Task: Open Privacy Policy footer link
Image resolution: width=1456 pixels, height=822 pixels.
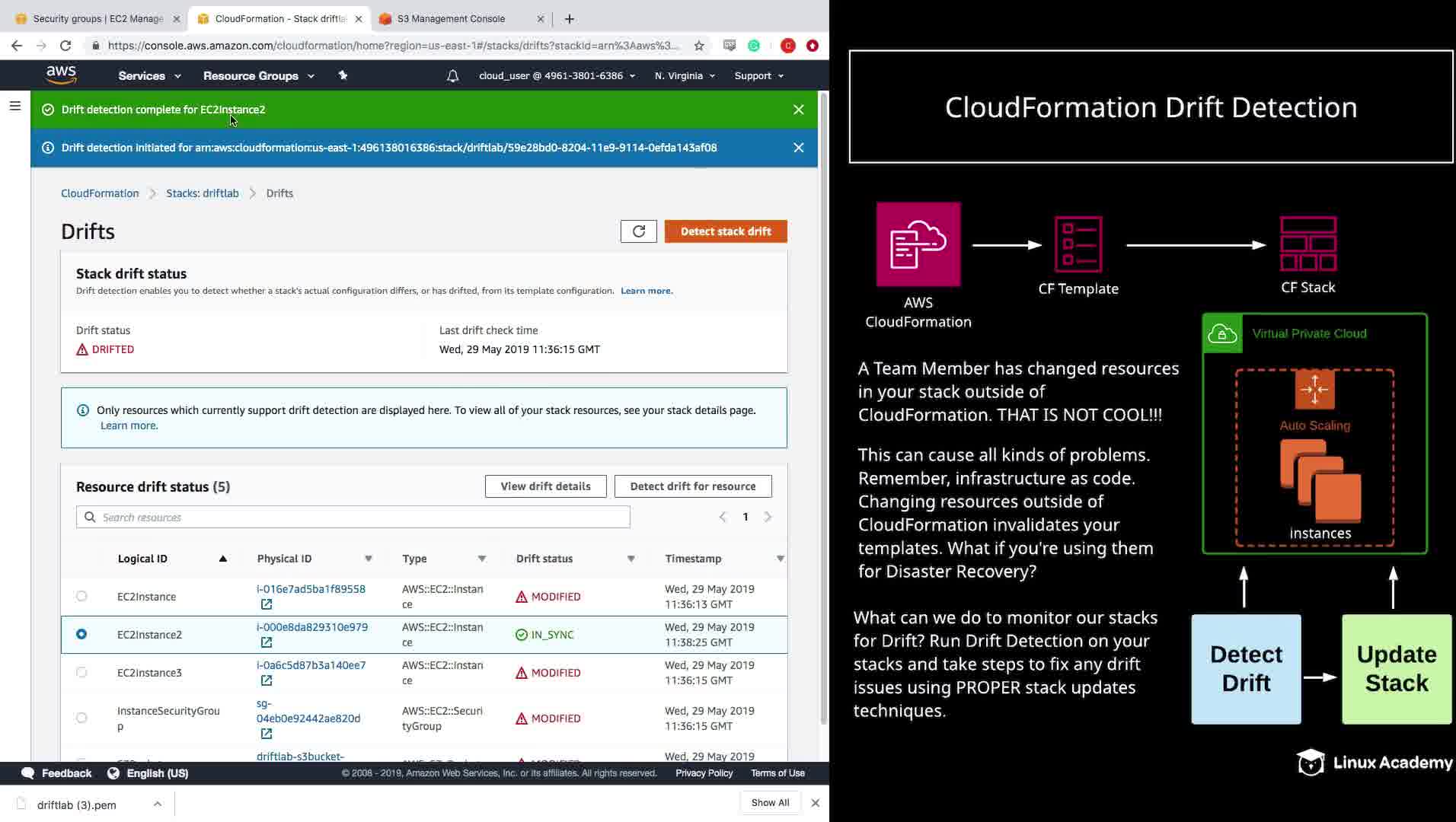Action: (704, 773)
